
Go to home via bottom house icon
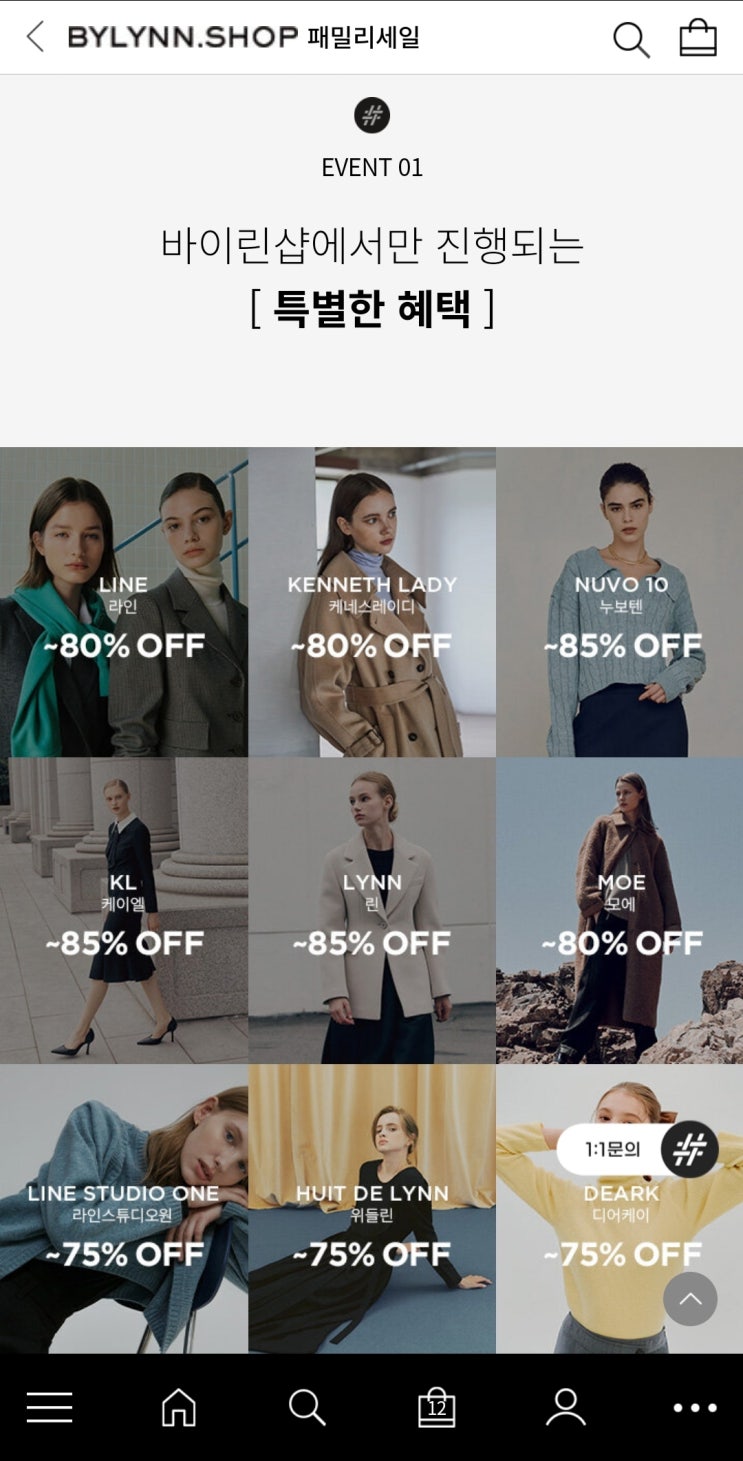pyautogui.click(x=179, y=1407)
